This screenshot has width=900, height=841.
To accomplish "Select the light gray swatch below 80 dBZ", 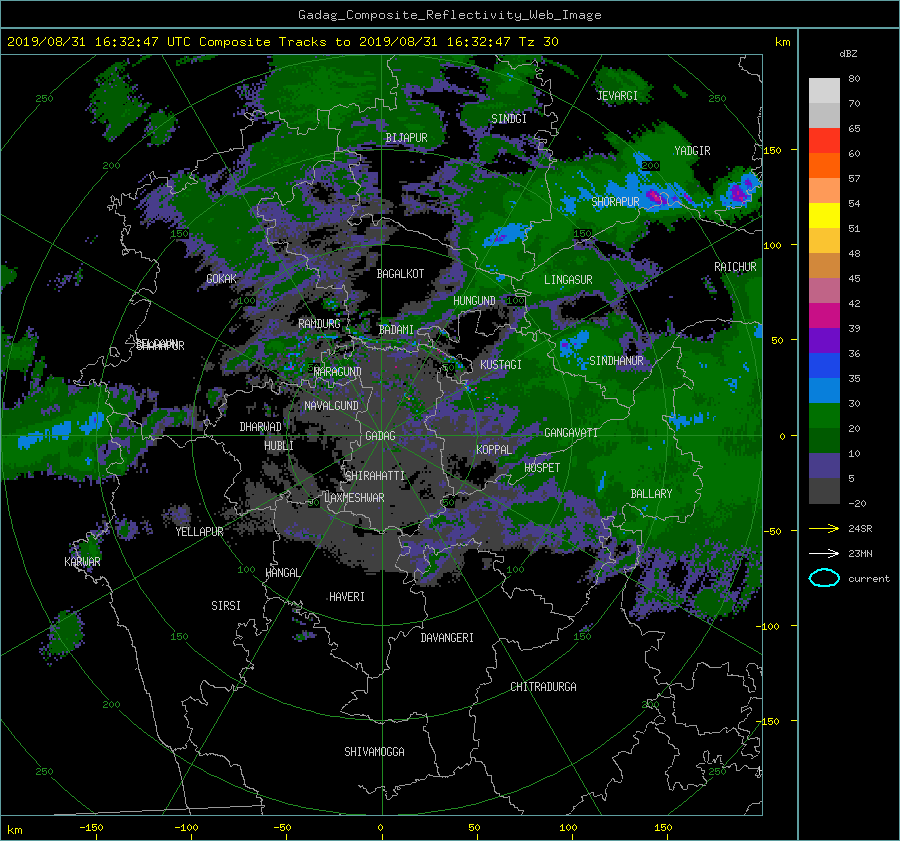I will click(x=824, y=90).
